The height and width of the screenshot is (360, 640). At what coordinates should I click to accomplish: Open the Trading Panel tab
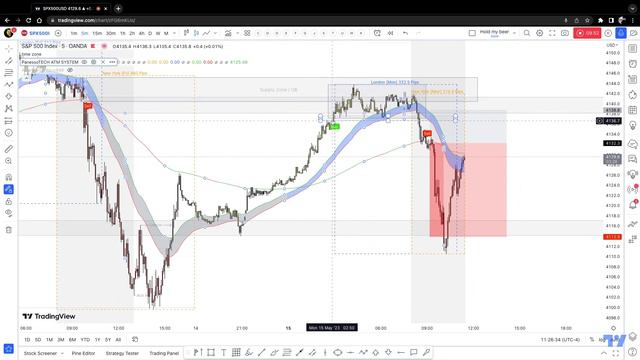(164, 353)
